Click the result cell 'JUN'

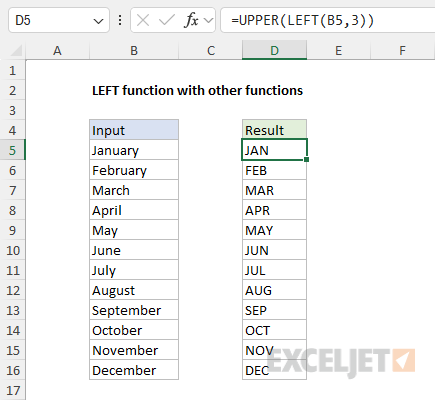pos(274,250)
